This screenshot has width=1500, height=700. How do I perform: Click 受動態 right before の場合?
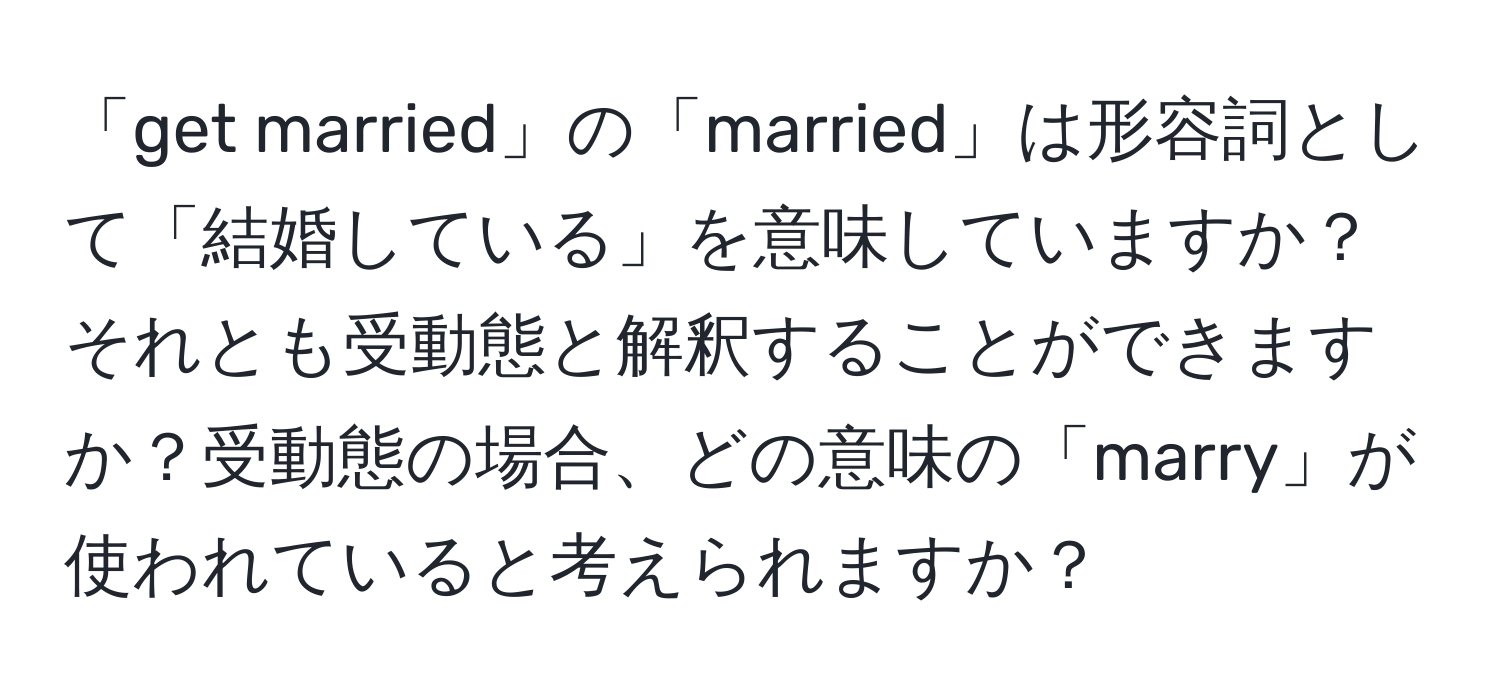coord(302,461)
